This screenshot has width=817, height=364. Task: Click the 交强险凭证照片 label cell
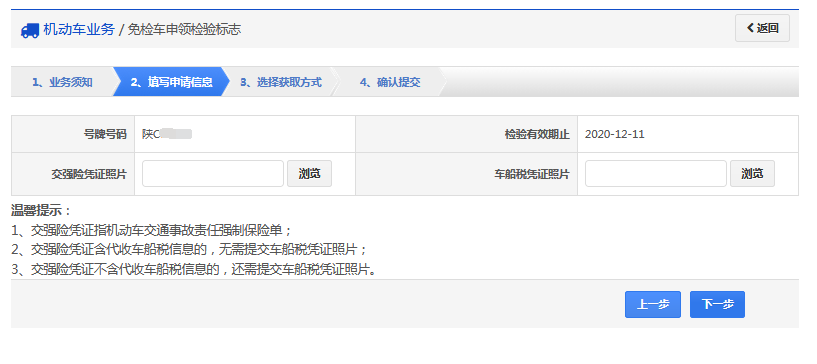pyautogui.click(x=73, y=174)
